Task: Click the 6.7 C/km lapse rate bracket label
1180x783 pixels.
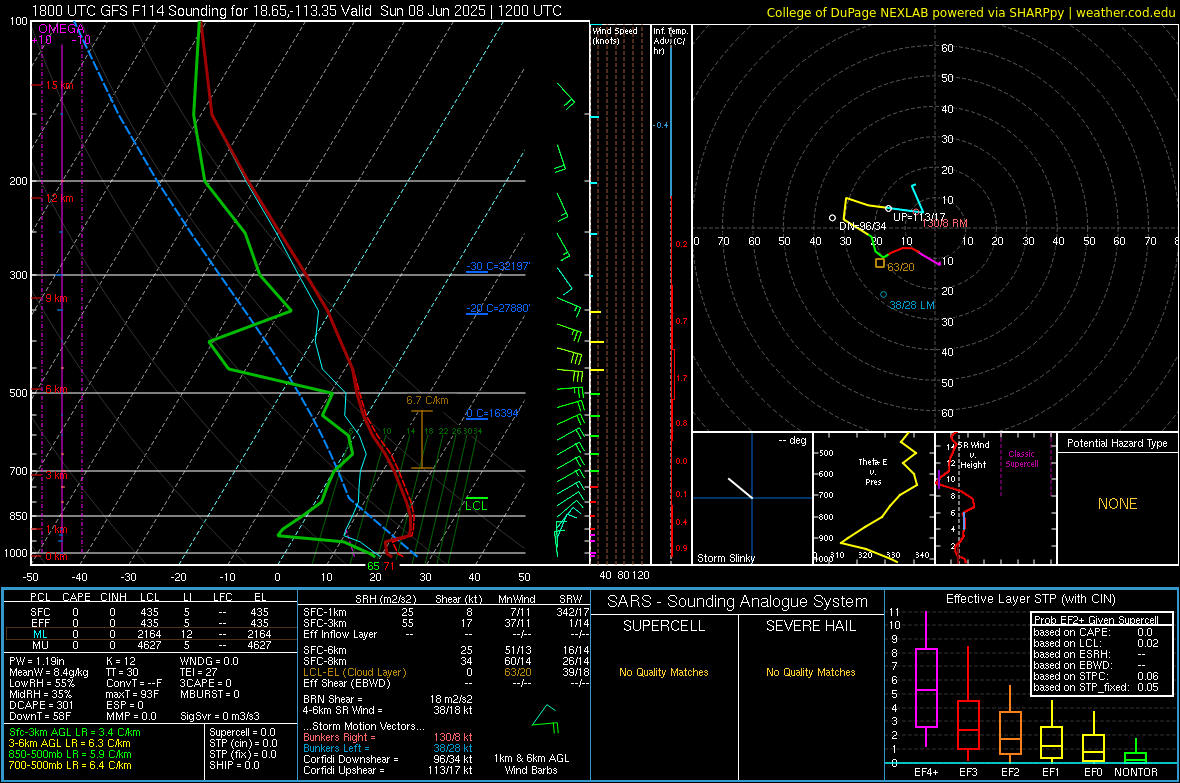Action: coord(427,401)
